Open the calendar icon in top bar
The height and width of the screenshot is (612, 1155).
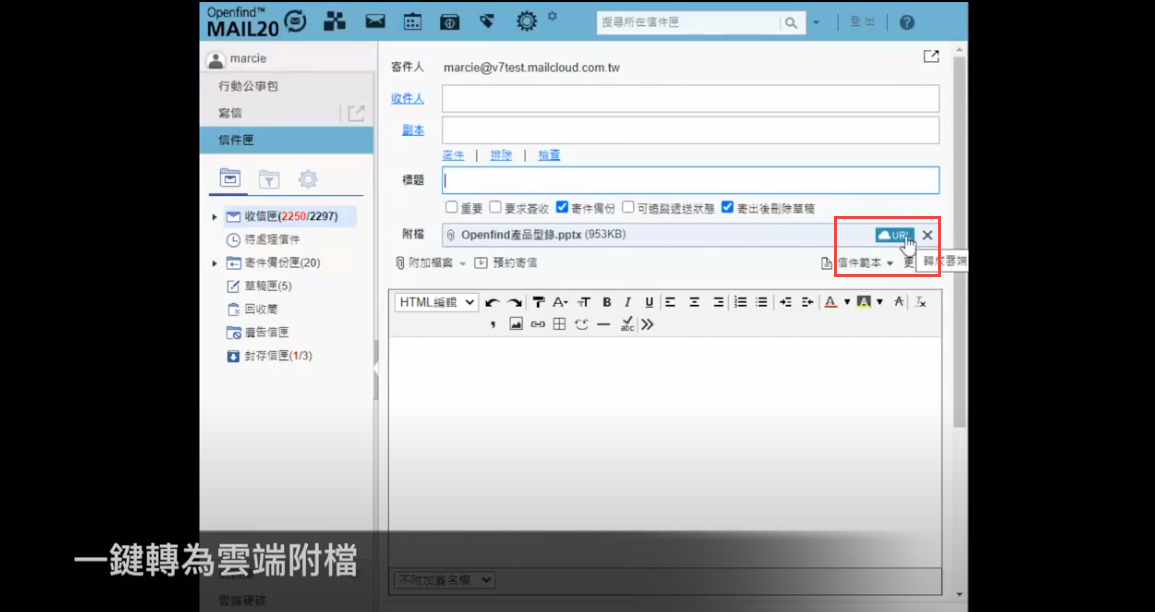pos(412,21)
